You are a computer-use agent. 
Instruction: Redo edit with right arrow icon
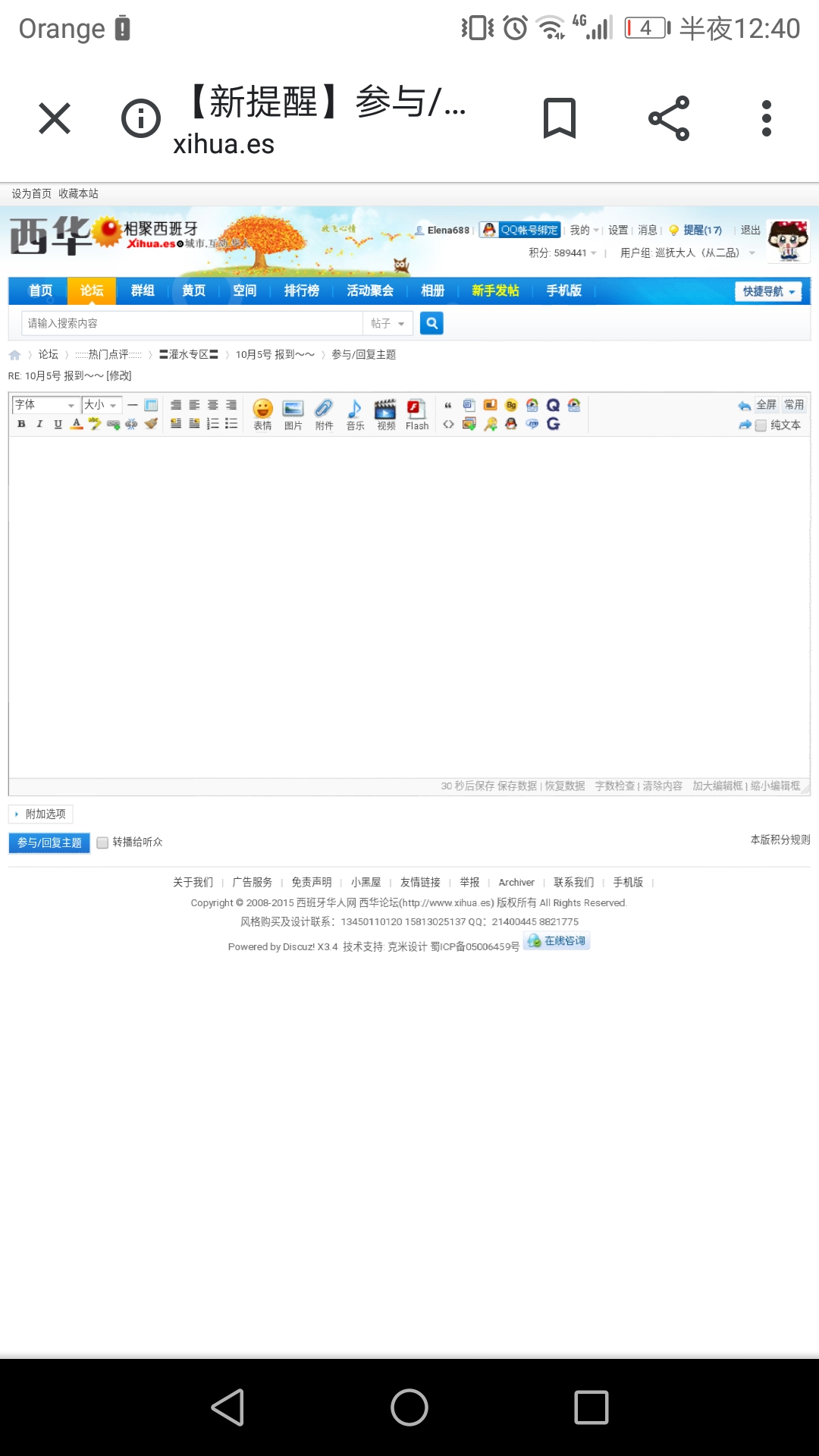[x=744, y=425]
